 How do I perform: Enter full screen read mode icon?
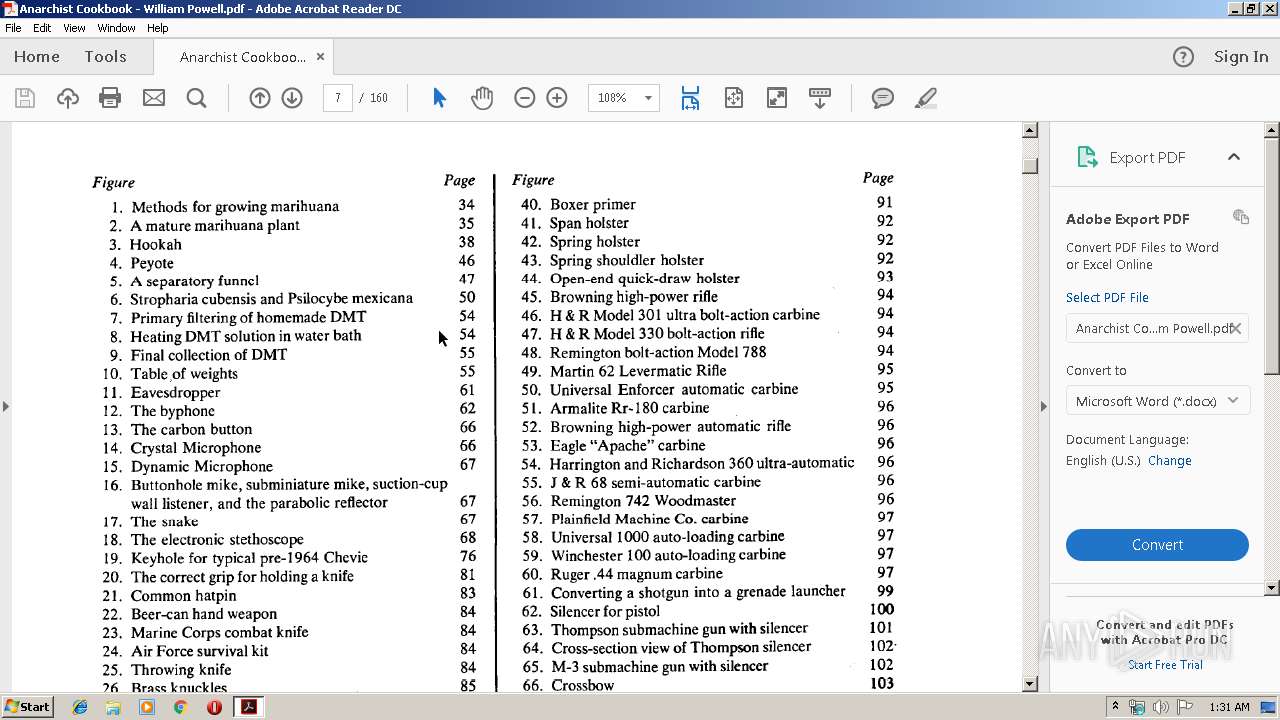point(777,98)
